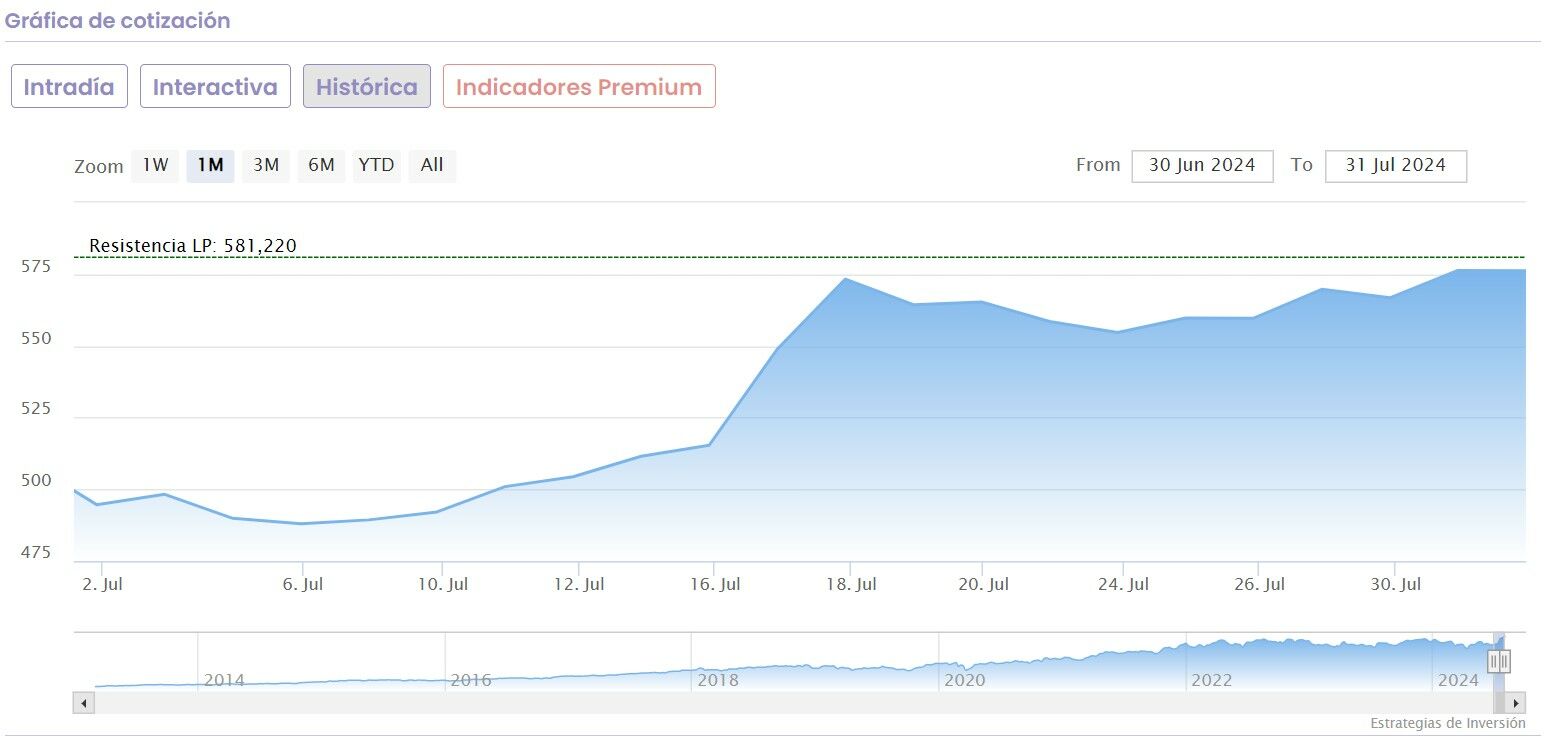Select the 1M zoom range

210,166
